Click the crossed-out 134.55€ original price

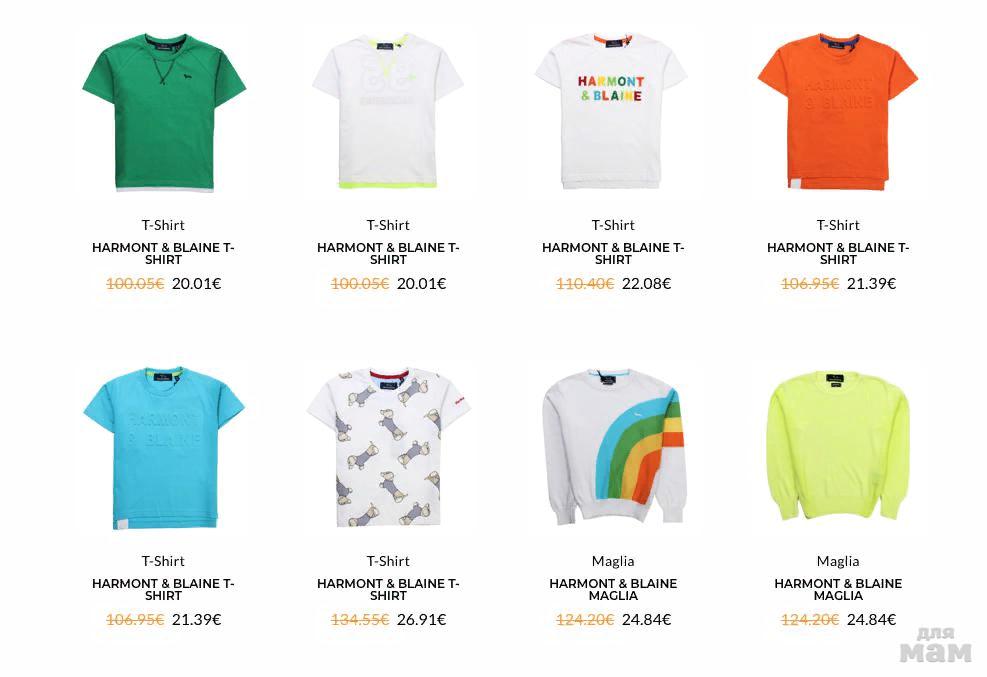pos(360,620)
